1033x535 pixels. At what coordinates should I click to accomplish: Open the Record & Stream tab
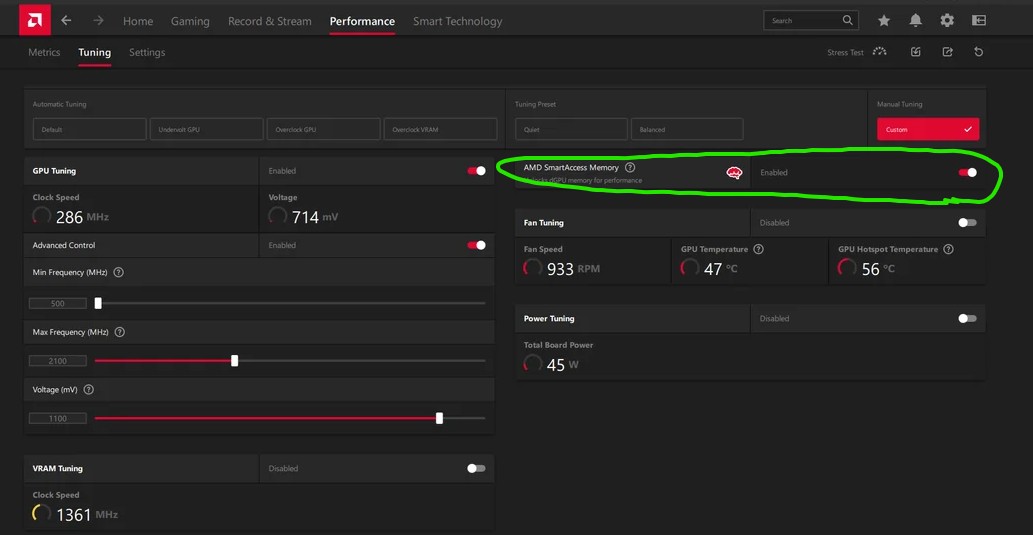[x=269, y=21]
